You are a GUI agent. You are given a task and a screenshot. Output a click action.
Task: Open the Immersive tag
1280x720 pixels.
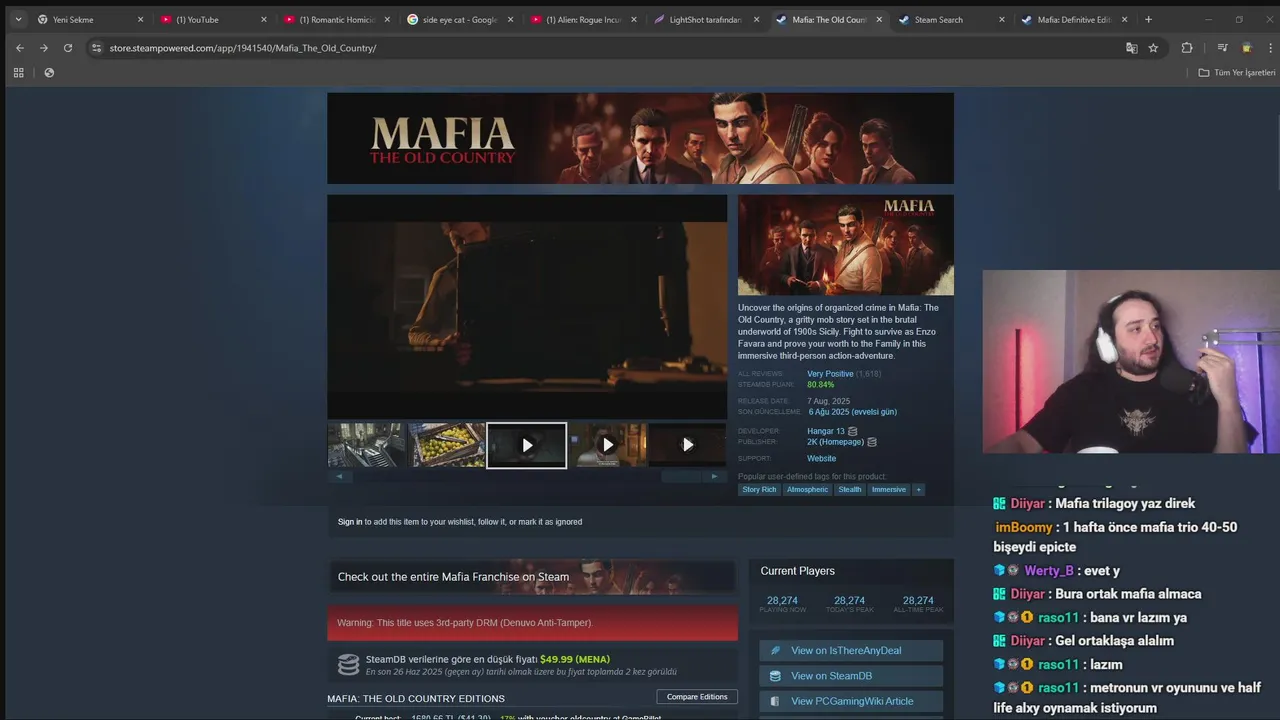888,489
